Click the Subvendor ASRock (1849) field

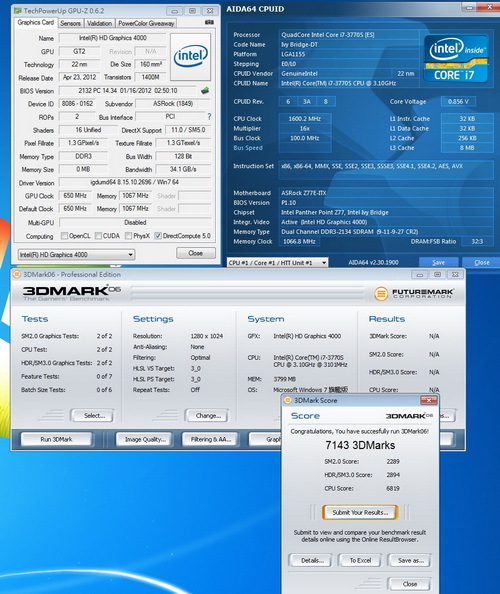pyautogui.click(x=173, y=103)
